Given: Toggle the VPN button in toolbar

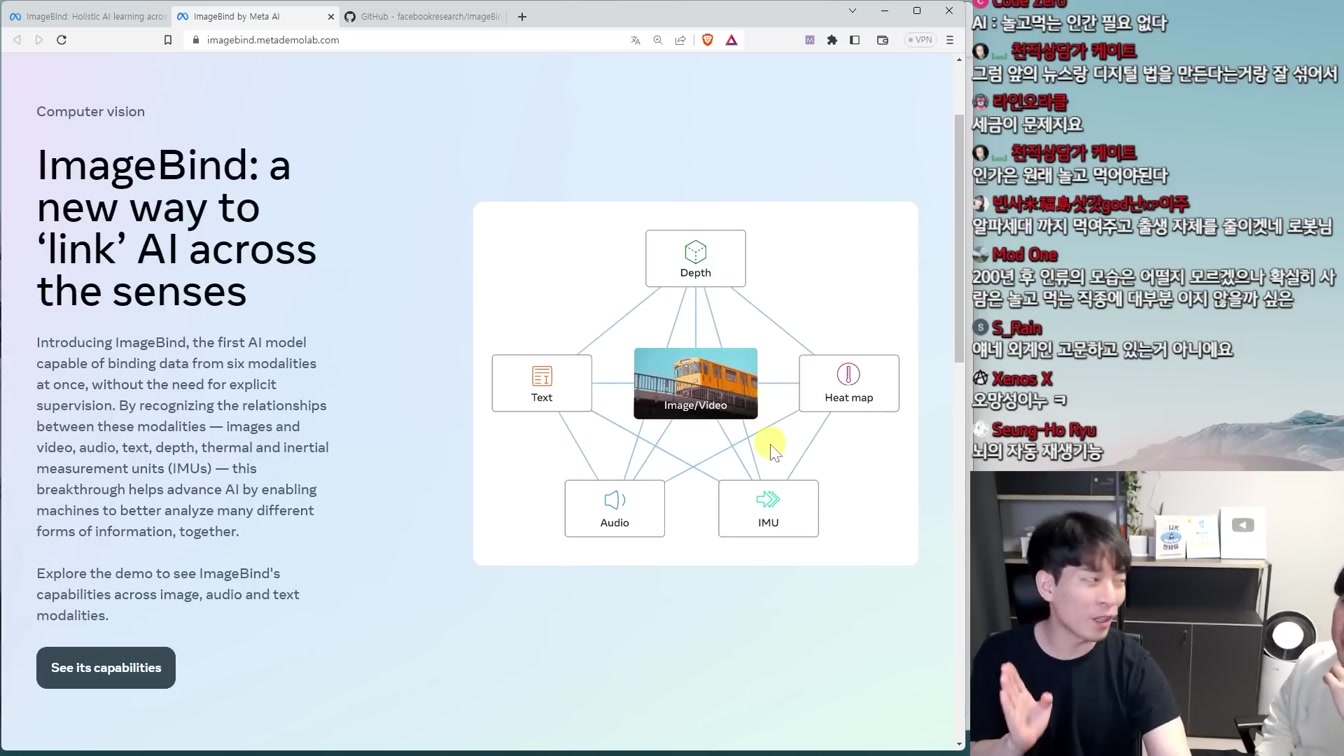Looking at the screenshot, I should click(x=920, y=40).
